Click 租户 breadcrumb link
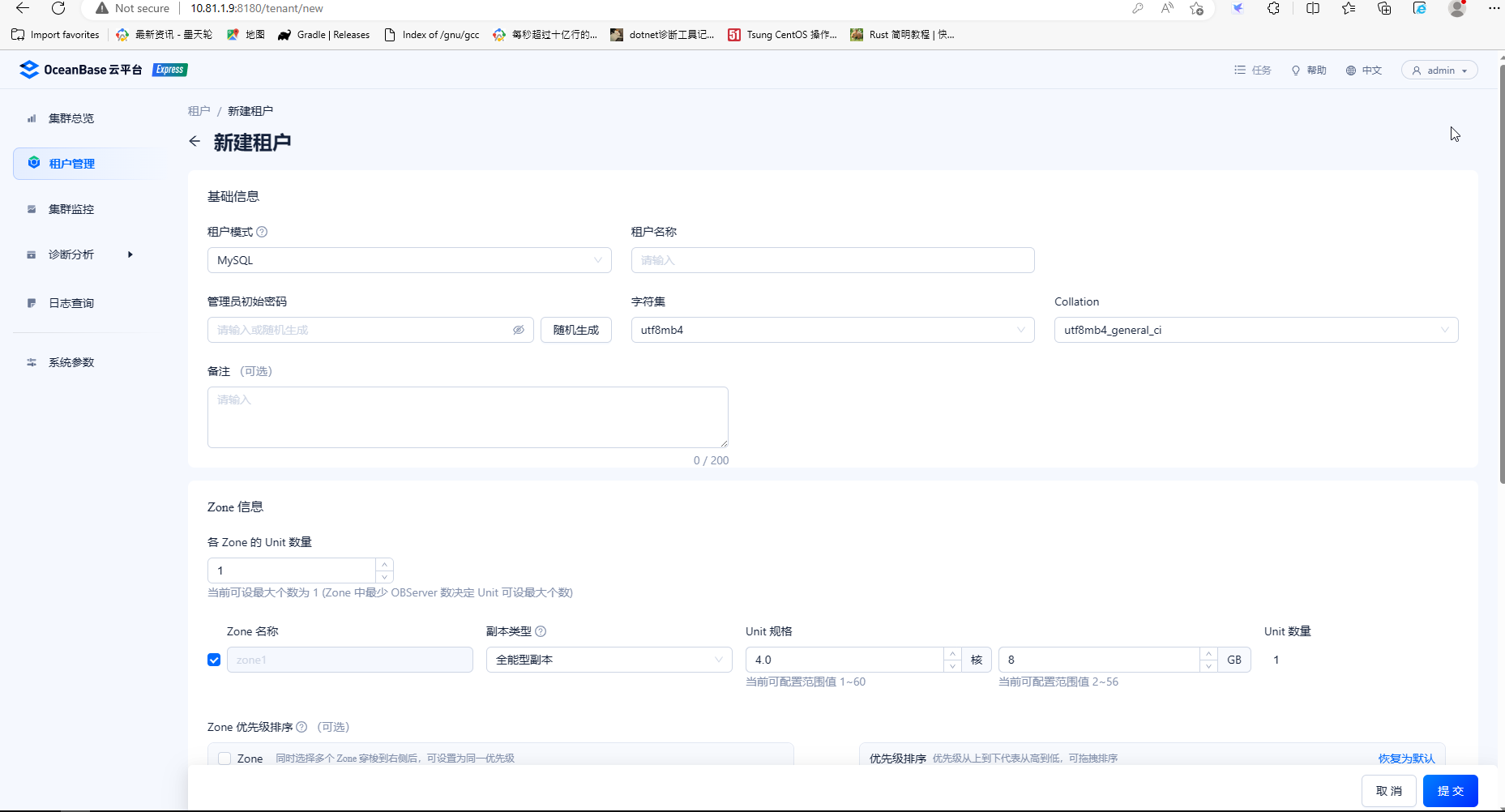The image size is (1505, 812). coord(199,111)
